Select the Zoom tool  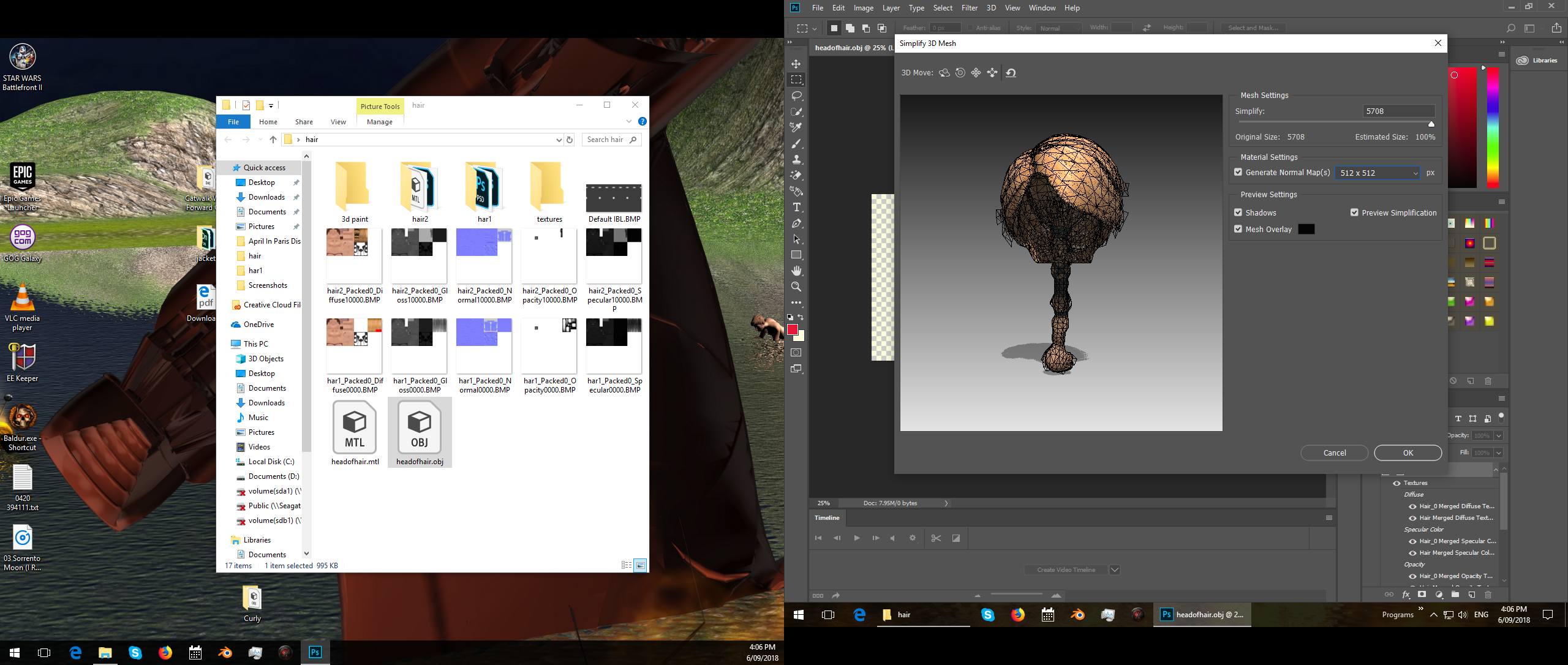coord(796,287)
